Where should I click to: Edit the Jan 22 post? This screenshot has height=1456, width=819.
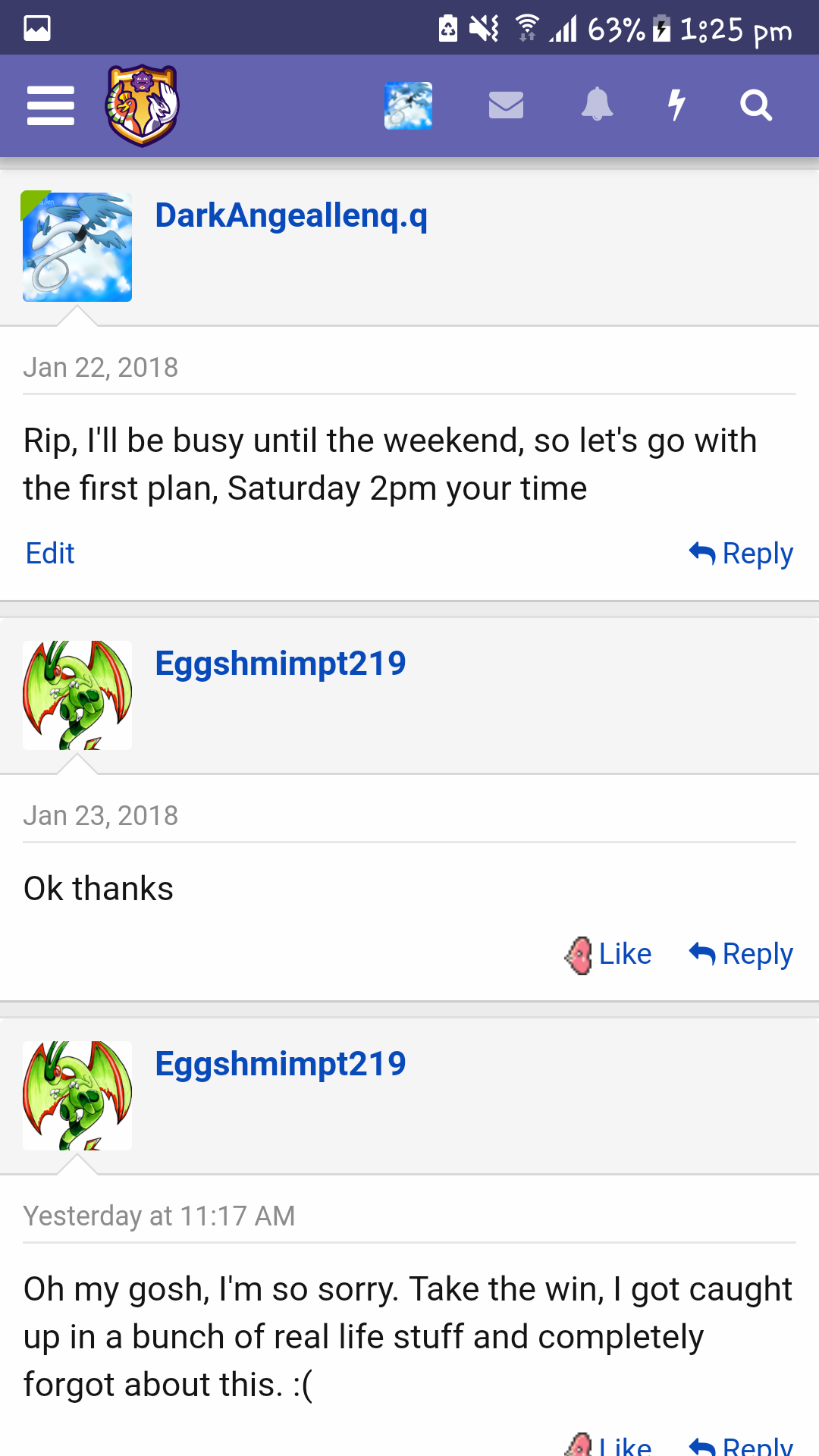point(50,554)
